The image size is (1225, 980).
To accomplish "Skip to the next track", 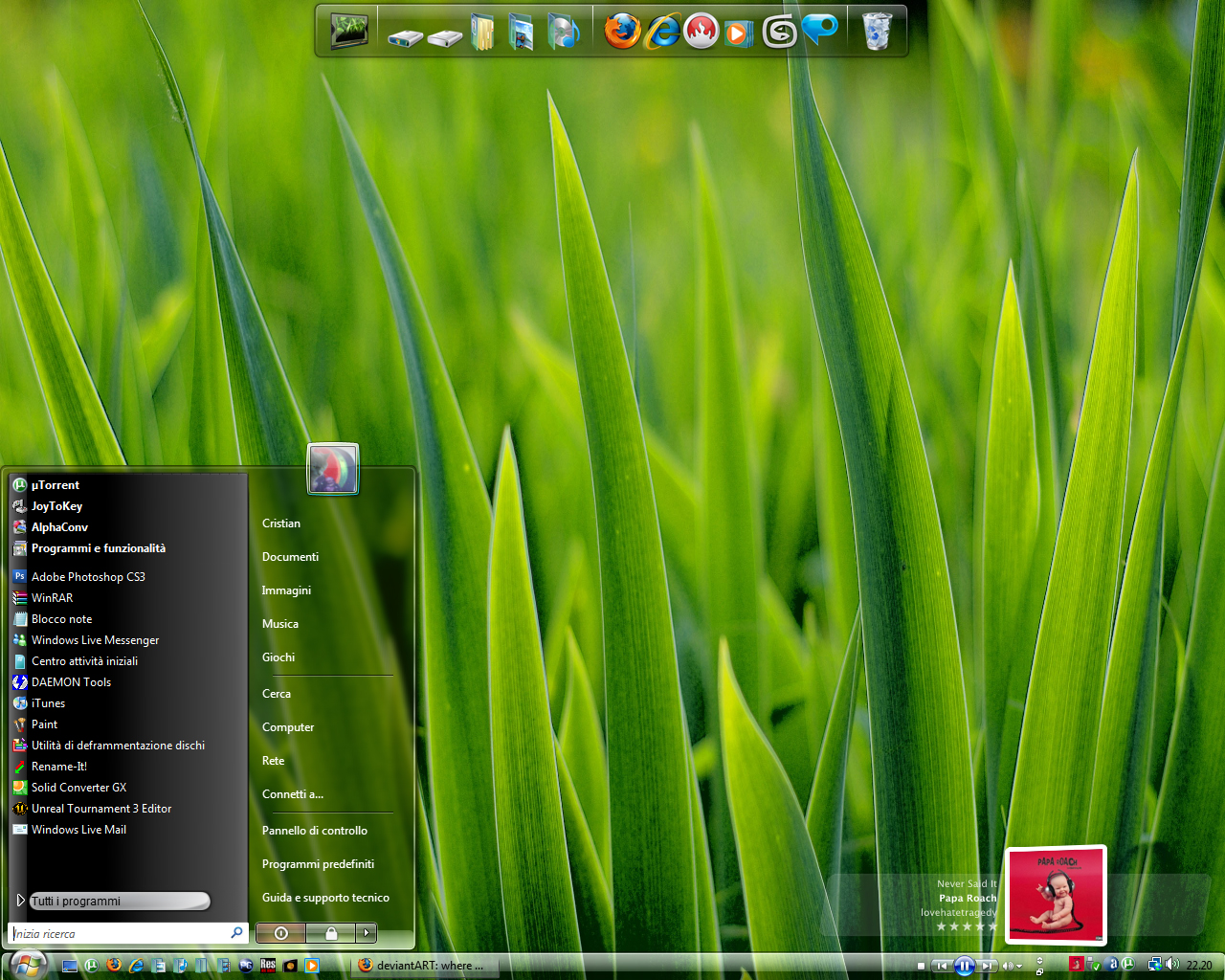I will 987,966.
